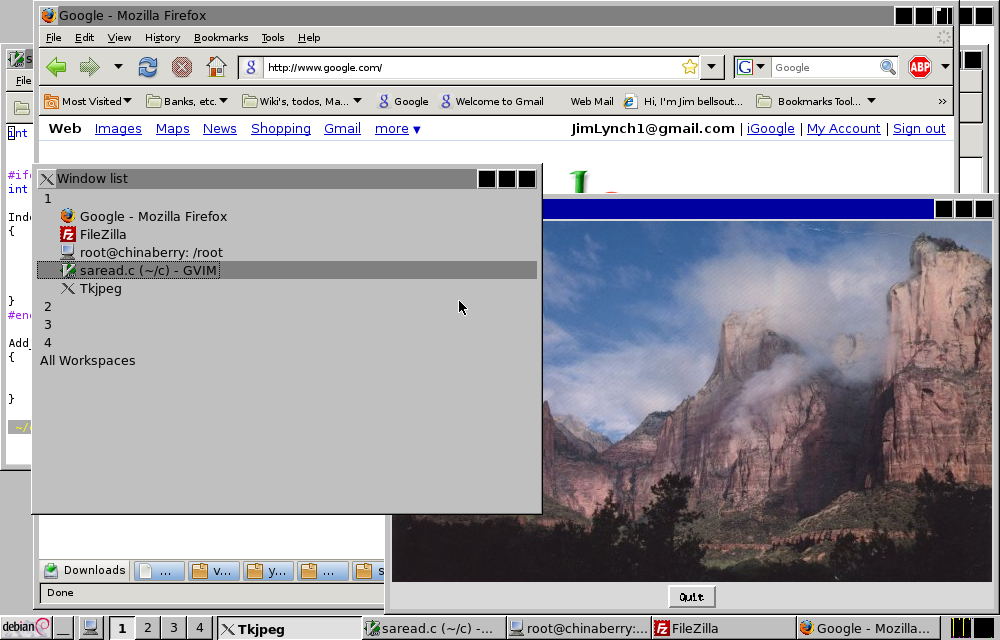Screen dimensions: 1000x640
Task: Expand the search engine selector dropdown
Action: coord(751,67)
